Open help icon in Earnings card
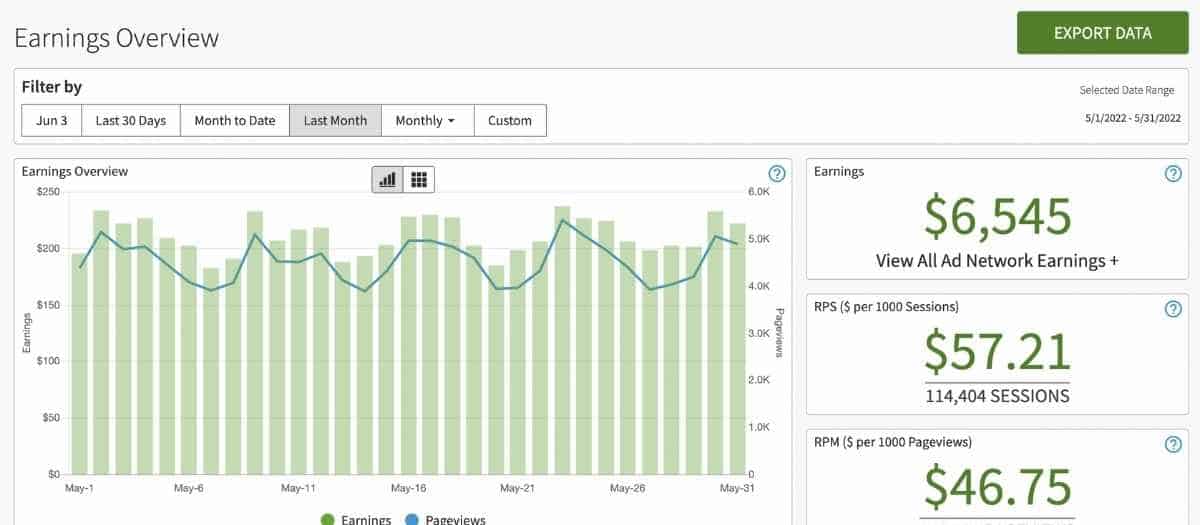Viewport: 1200px width, 525px height. 1173,174
